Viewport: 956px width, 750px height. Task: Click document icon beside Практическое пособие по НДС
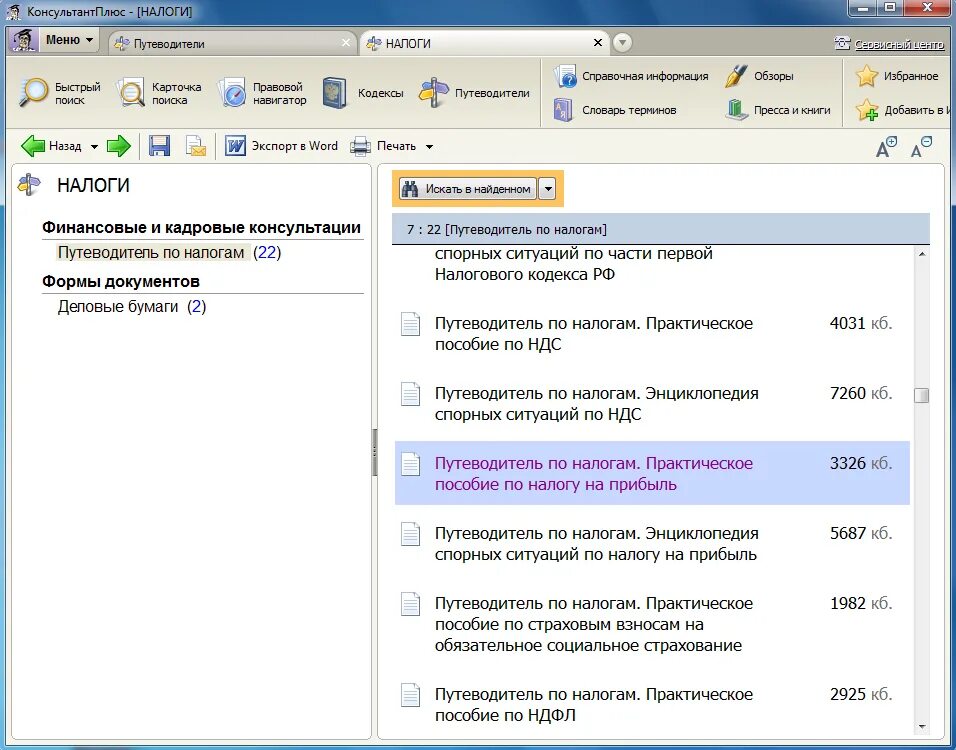[410, 324]
